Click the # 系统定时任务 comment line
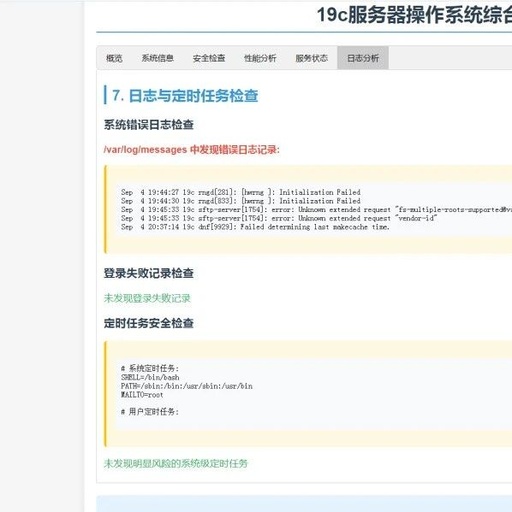Viewport: 512px width, 512px height. (x=150, y=369)
